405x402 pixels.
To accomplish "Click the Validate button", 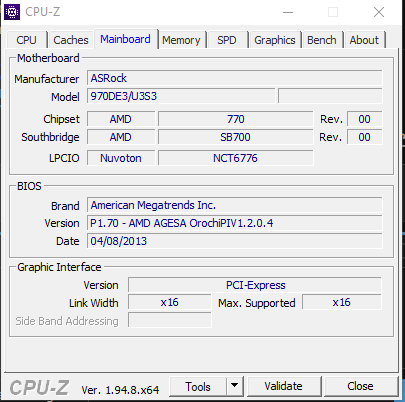I will 283,386.
